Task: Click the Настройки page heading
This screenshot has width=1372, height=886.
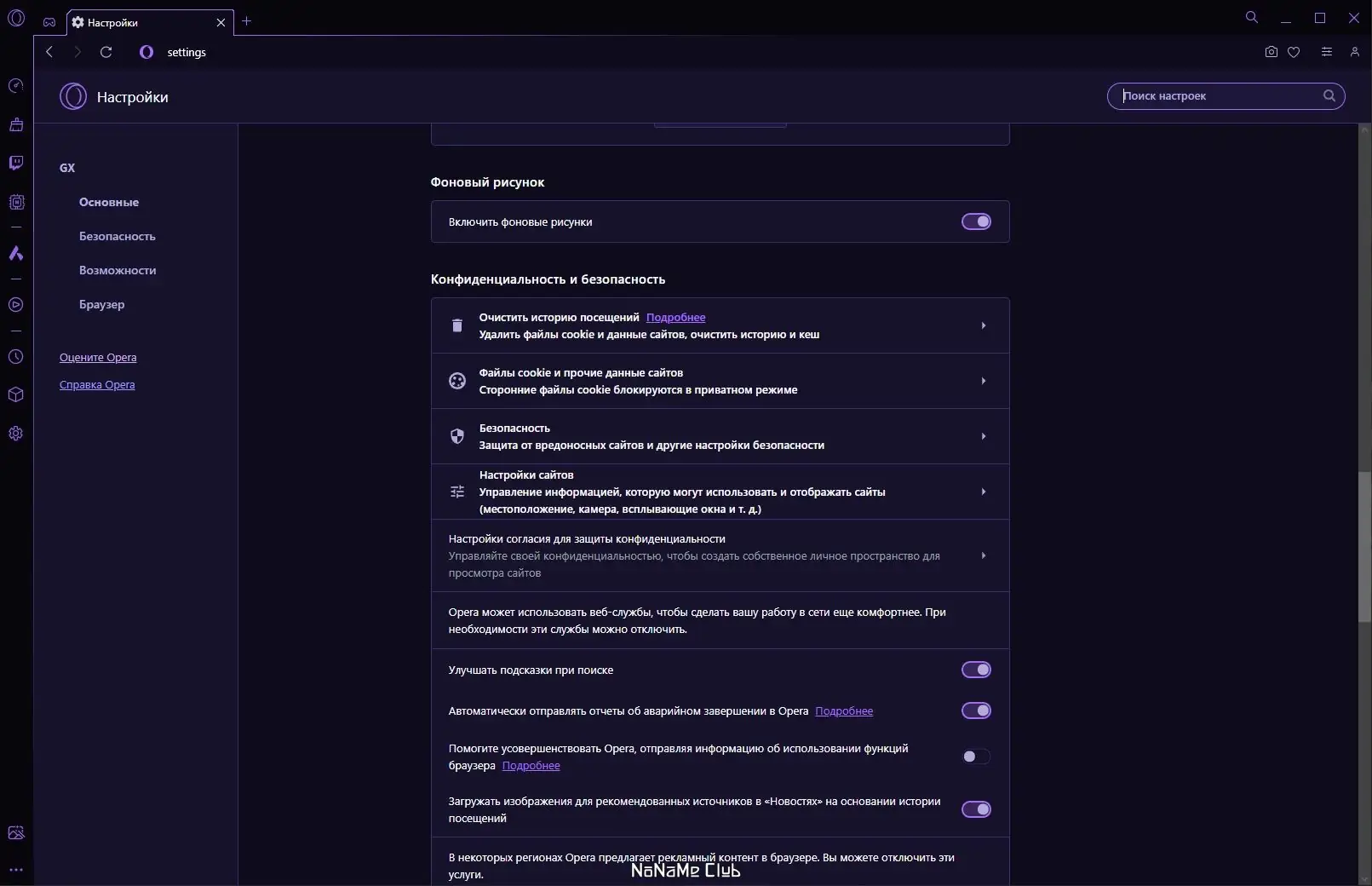Action: (133, 97)
